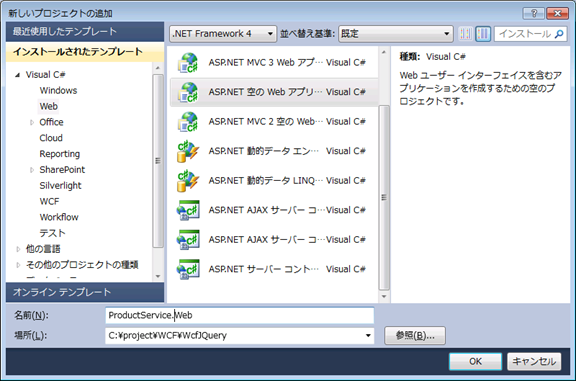Click the OK button
Image resolution: width=576 pixels, height=381 pixels.
tap(475, 362)
